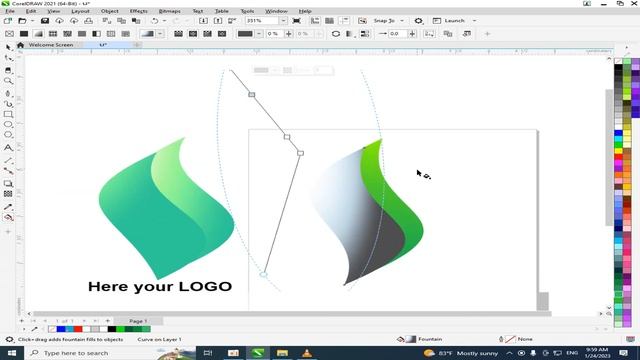Open the Bitmaps menu

[169, 11]
